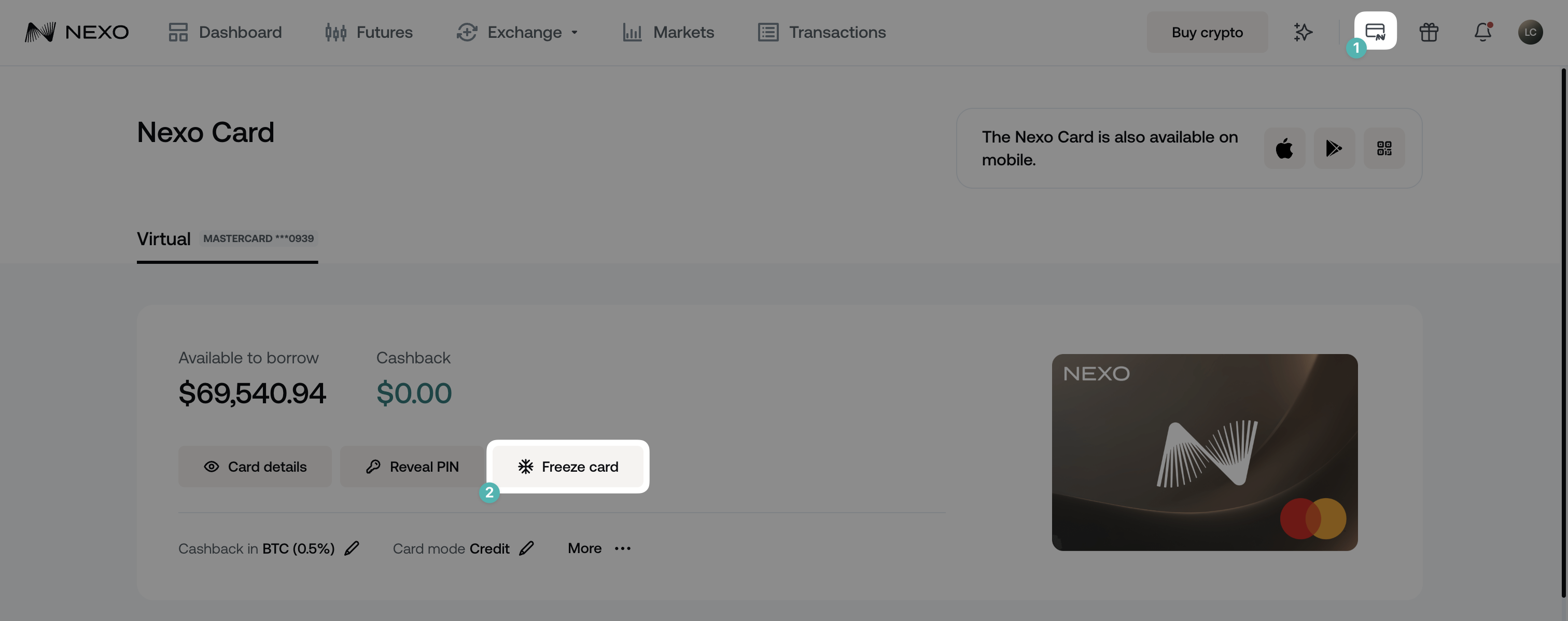Image resolution: width=1568 pixels, height=621 pixels.
Task: Edit the Card mode setting
Action: click(526, 548)
